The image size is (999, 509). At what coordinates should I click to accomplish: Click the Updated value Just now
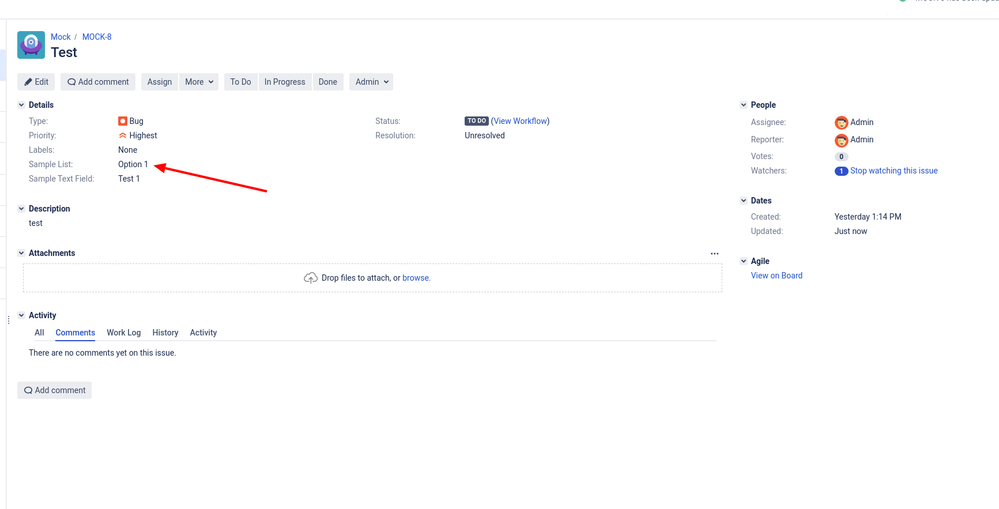[x=851, y=231]
